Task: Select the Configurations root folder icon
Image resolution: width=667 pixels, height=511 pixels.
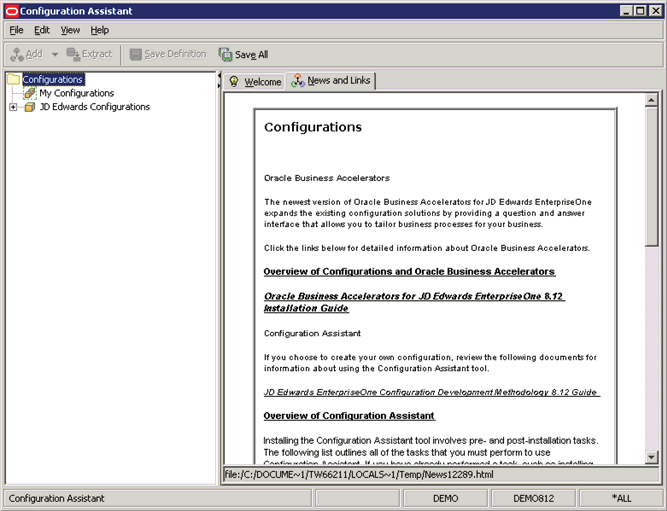Action: pos(14,79)
